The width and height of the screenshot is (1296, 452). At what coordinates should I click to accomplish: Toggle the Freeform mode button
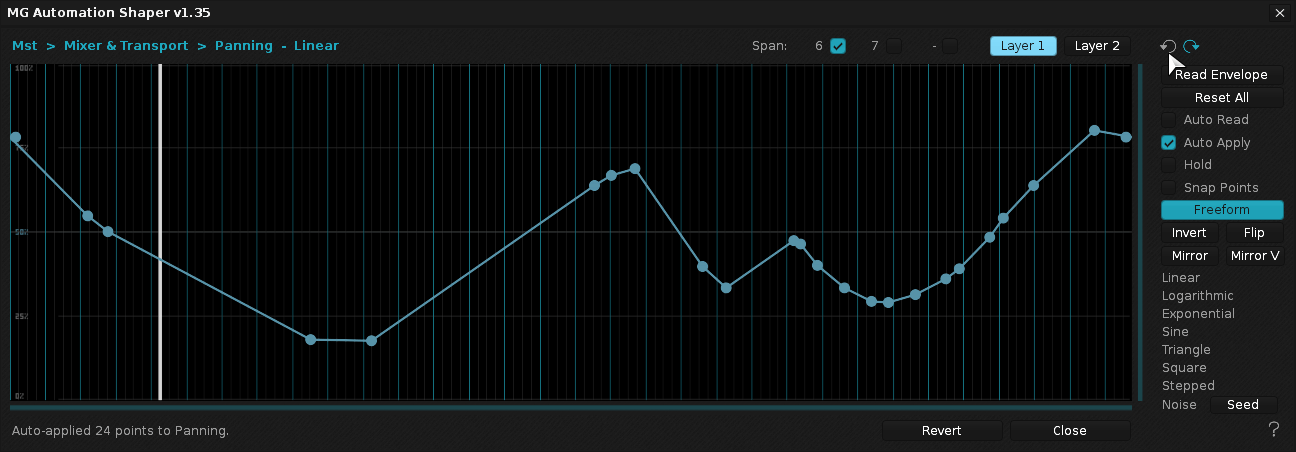(x=1221, y=210)
